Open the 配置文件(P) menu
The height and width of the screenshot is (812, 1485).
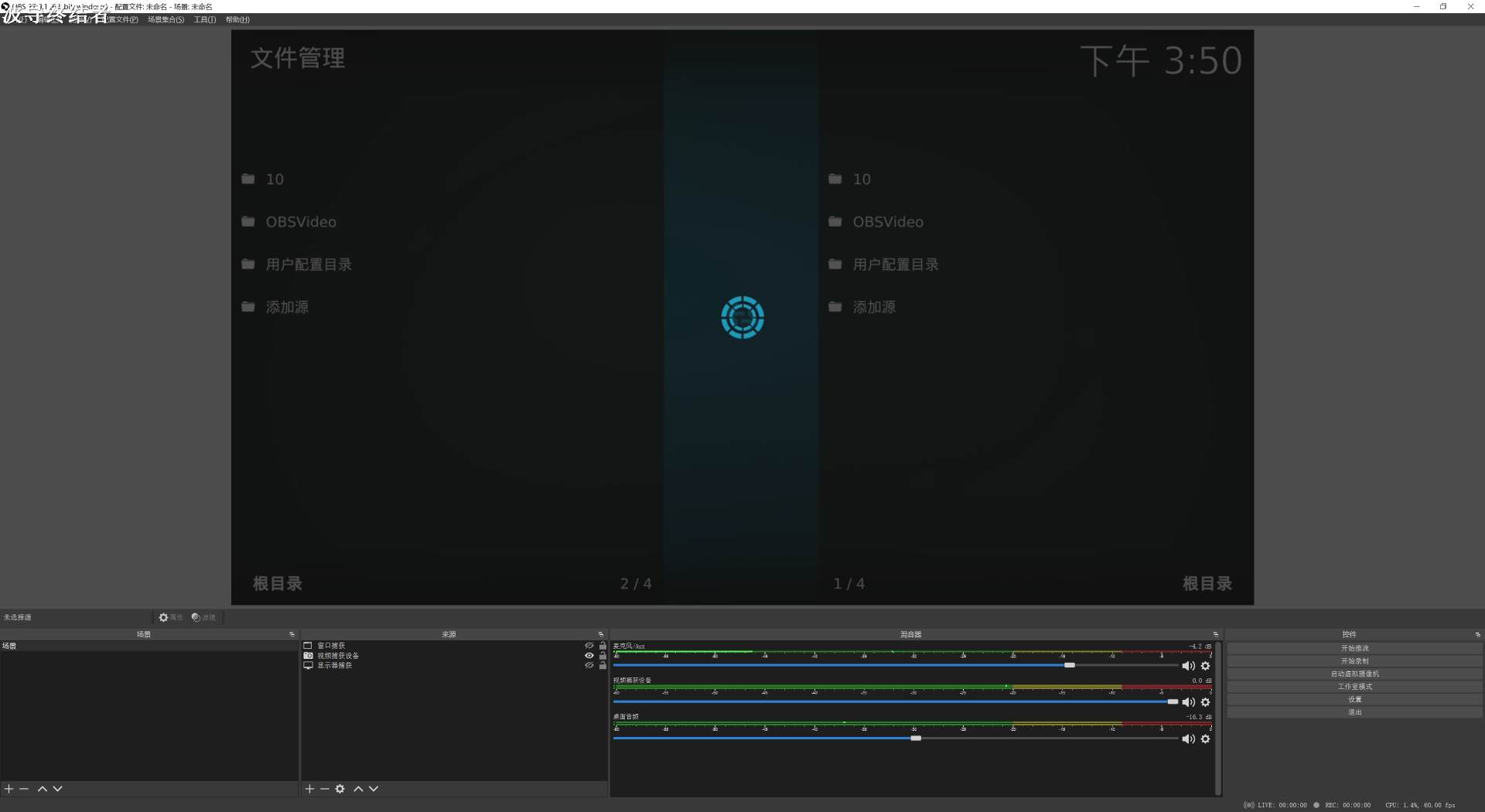[x=122, y=19]
